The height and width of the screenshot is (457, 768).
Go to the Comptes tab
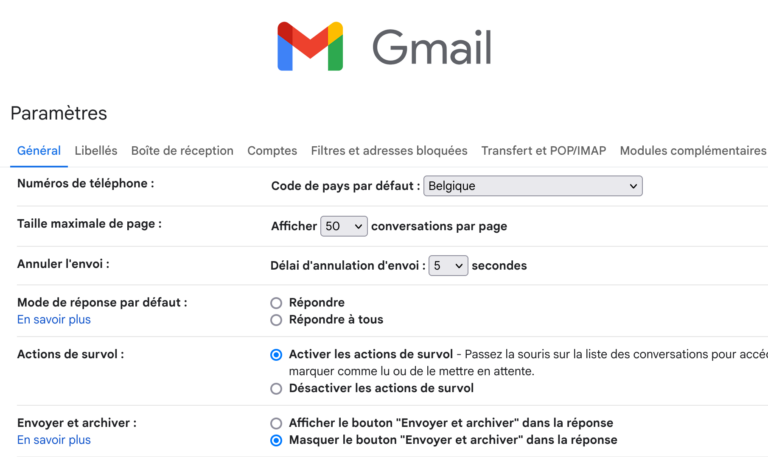point(272,151)
